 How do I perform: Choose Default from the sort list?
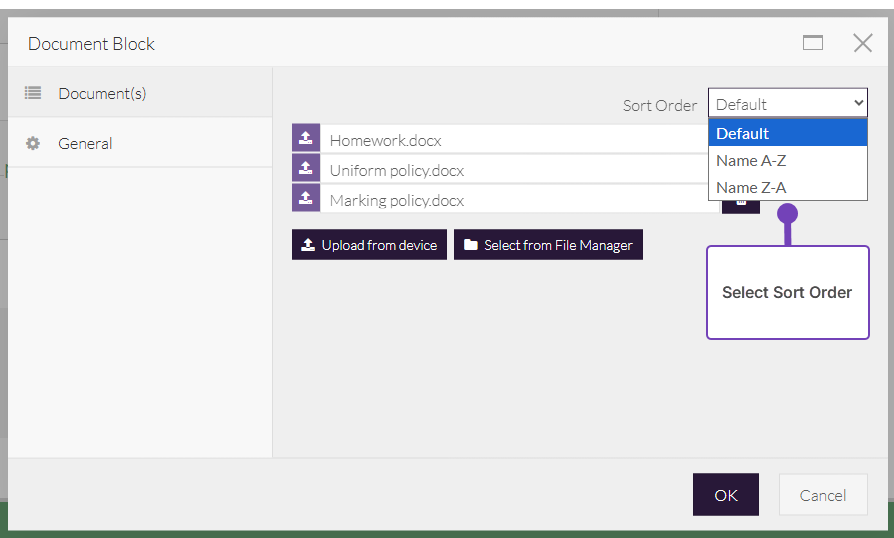pyautogui.click(x=788, y=133)
